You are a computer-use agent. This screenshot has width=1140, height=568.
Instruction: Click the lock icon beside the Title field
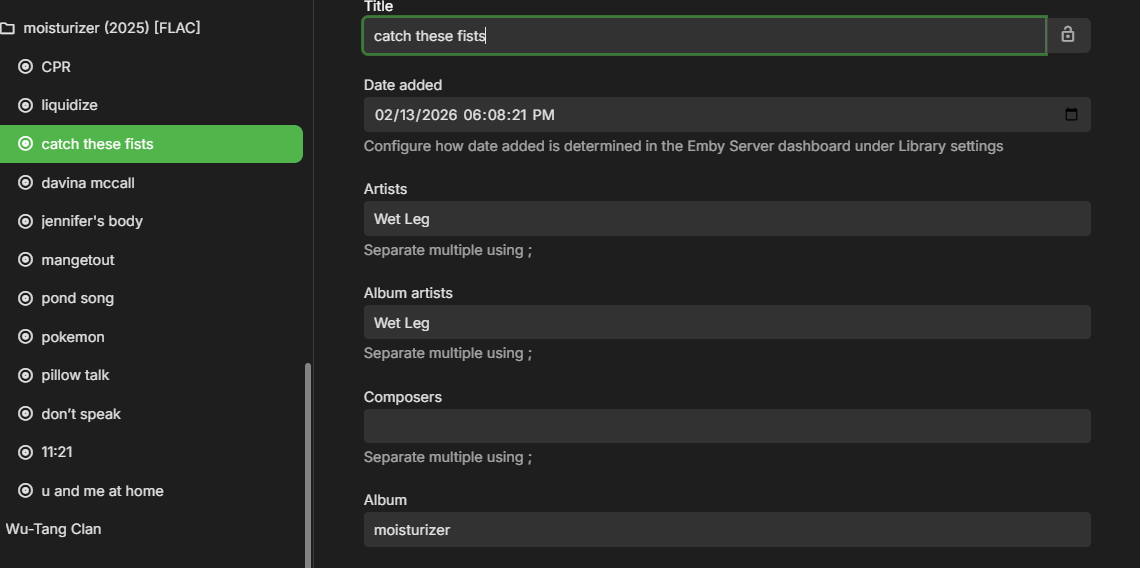click(x=1068, y=35)
